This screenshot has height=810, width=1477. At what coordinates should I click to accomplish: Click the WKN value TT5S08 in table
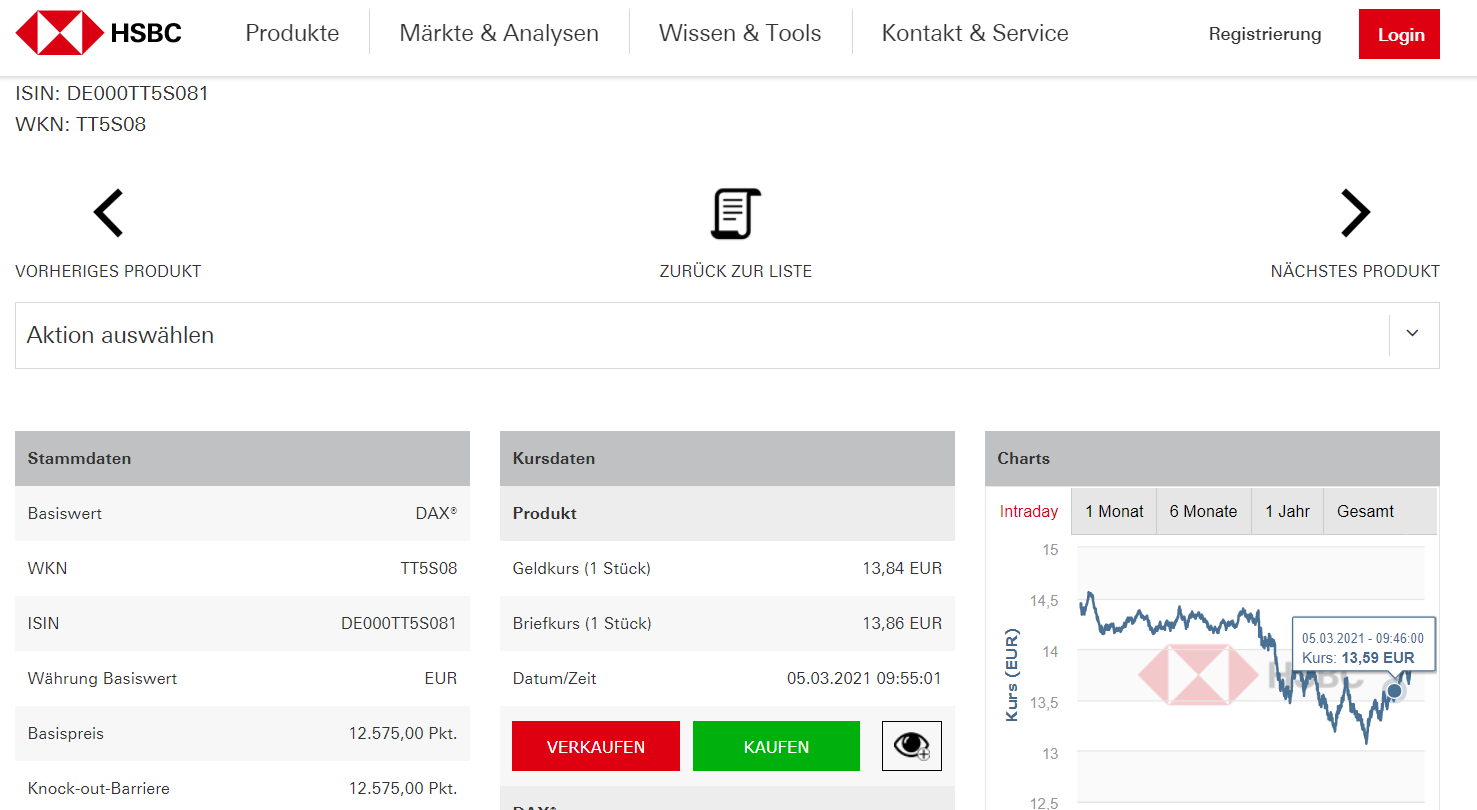tap(428, 568)
